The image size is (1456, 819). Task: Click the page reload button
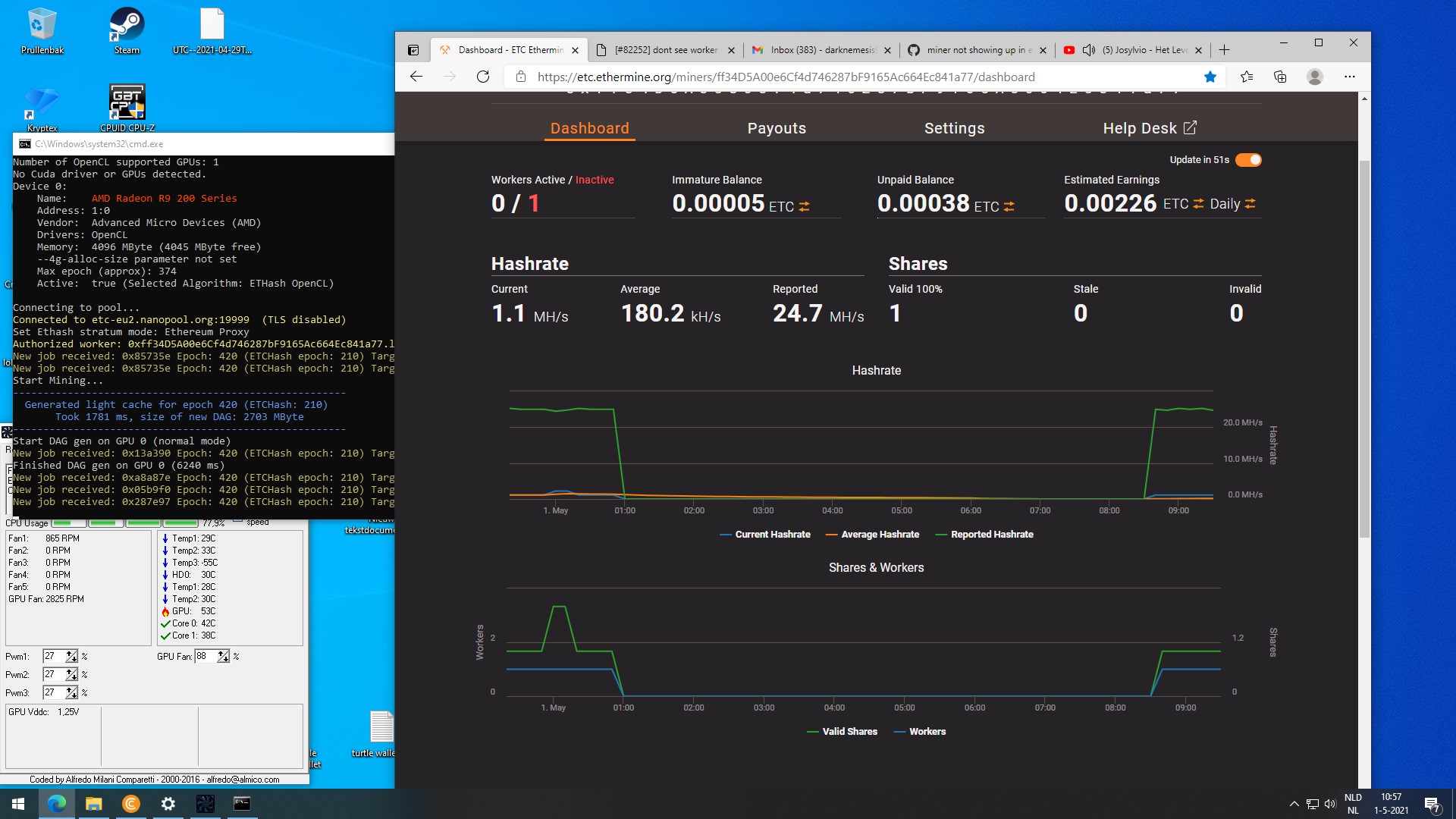482,77
